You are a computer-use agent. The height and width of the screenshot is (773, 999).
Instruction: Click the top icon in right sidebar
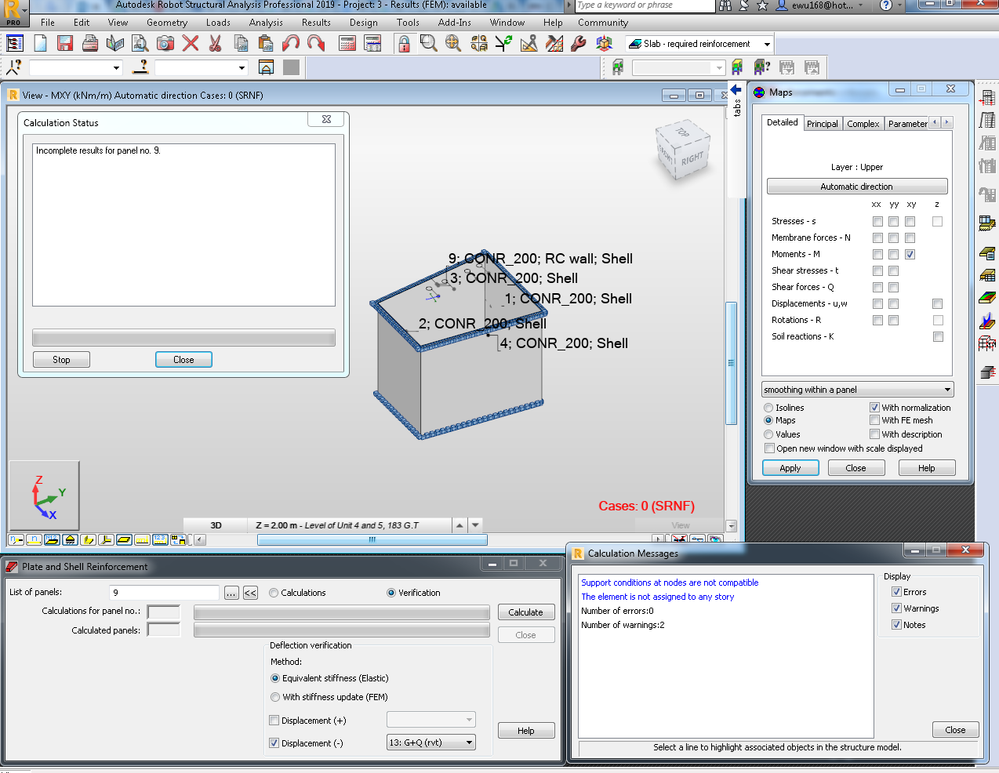click(987, 98)
